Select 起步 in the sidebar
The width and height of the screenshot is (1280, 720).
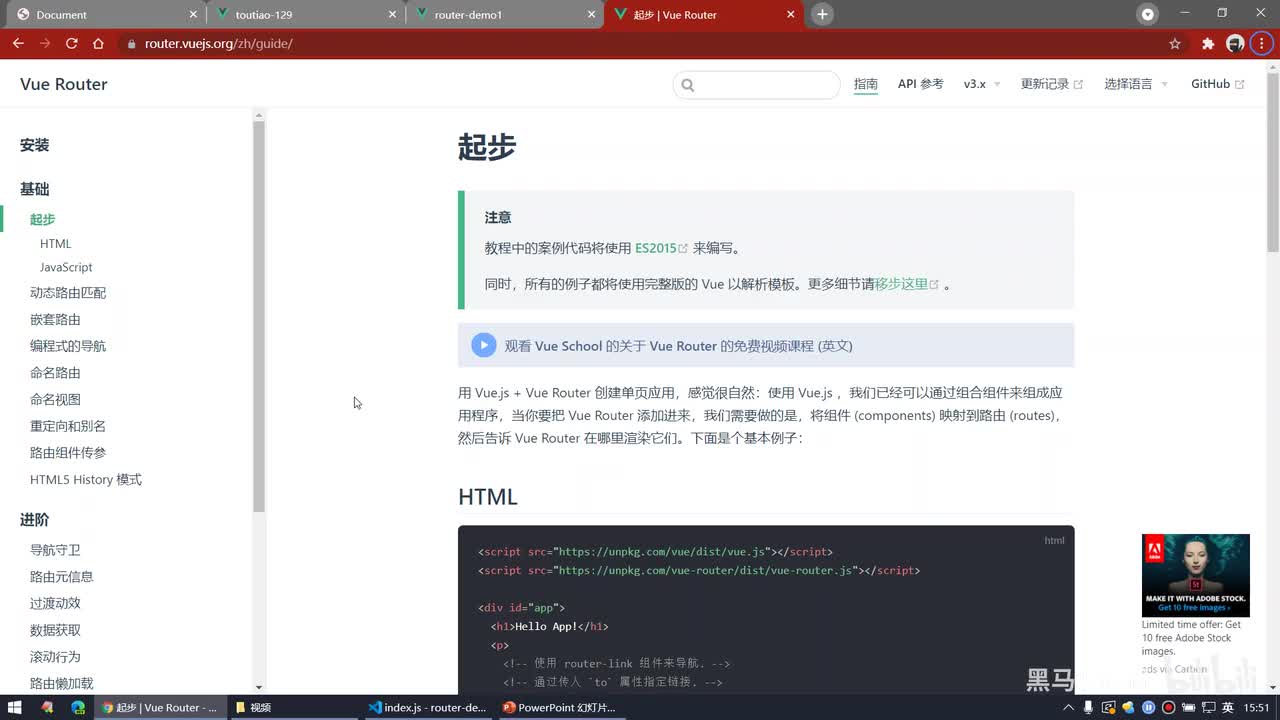tap(42, 219)
